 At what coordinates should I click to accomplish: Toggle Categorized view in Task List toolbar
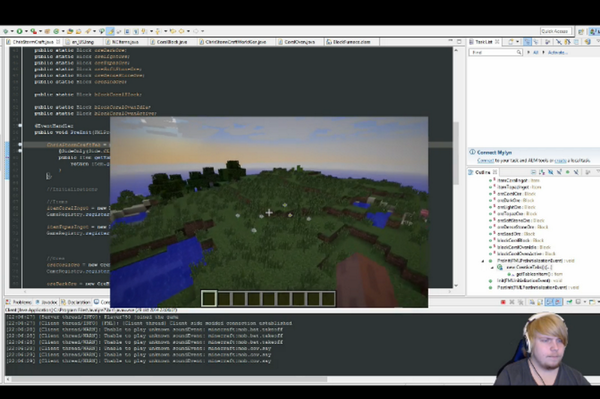[527, 42]
